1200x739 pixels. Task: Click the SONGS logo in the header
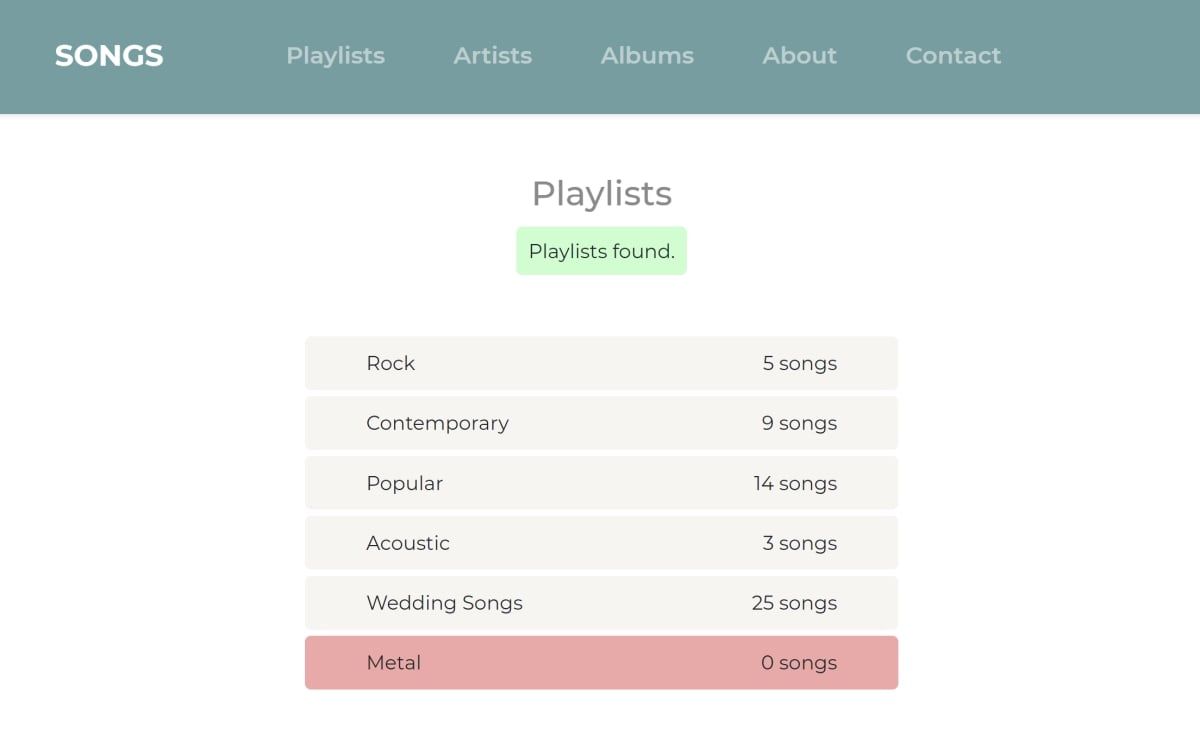coord(109,56)
